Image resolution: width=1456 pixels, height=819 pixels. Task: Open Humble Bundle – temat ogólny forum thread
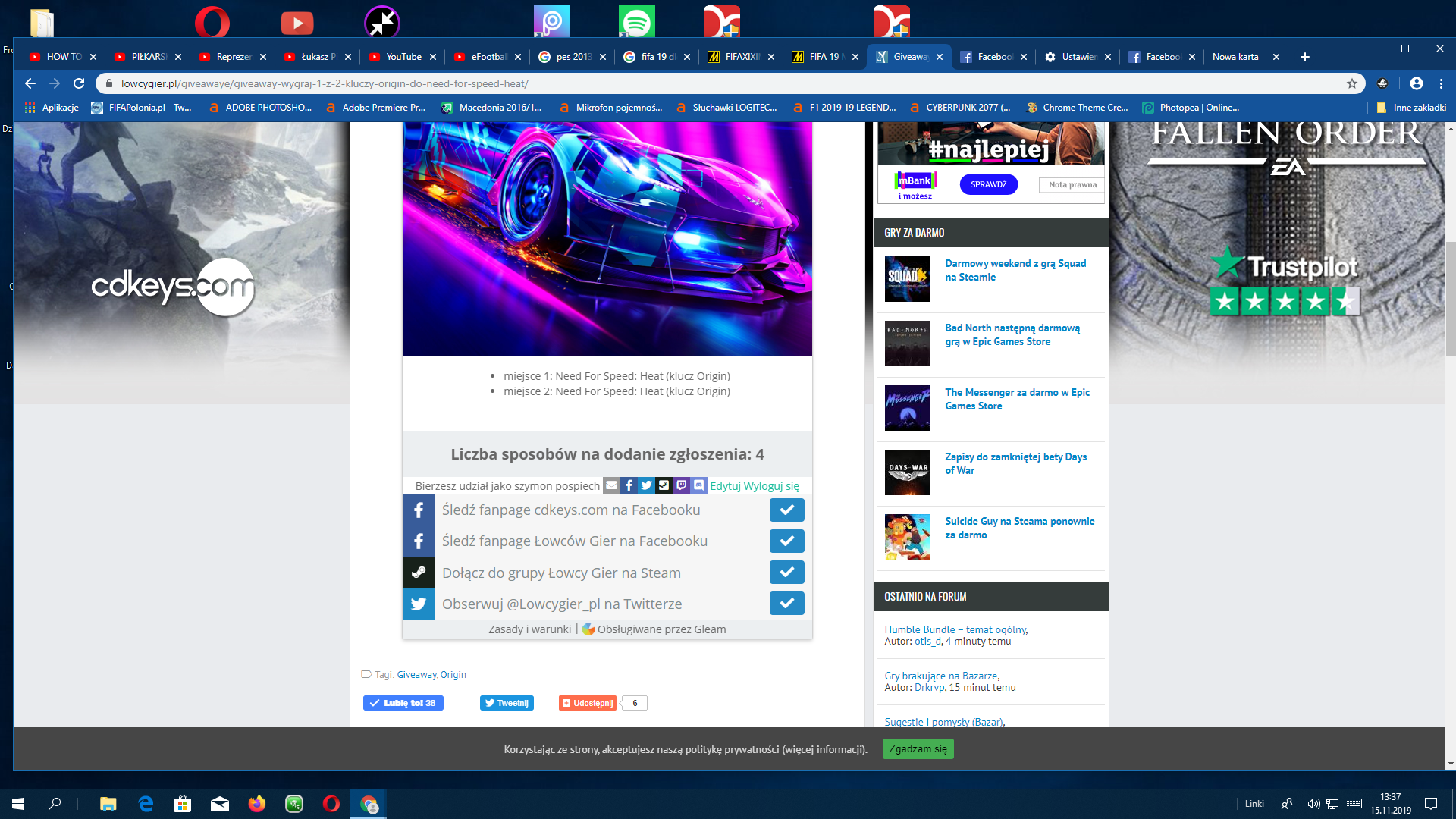click(x=955, y=629)
